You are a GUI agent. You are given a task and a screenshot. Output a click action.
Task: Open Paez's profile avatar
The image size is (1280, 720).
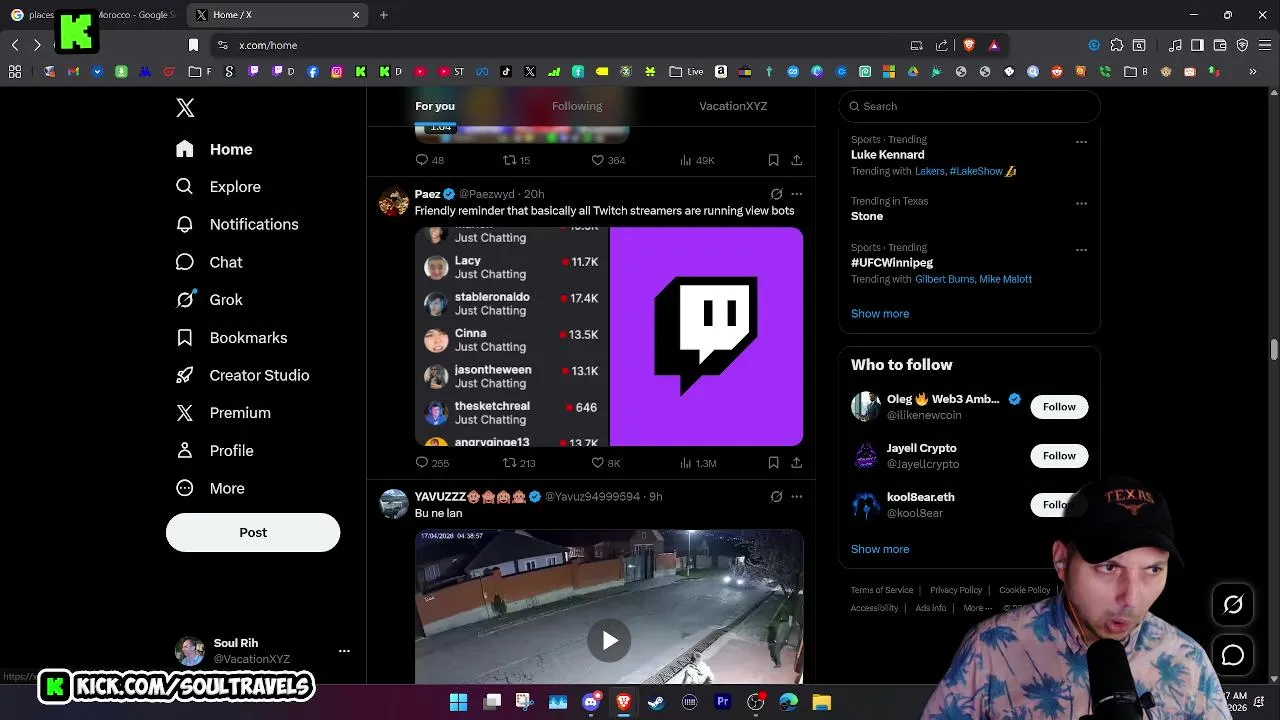[394, 201]
